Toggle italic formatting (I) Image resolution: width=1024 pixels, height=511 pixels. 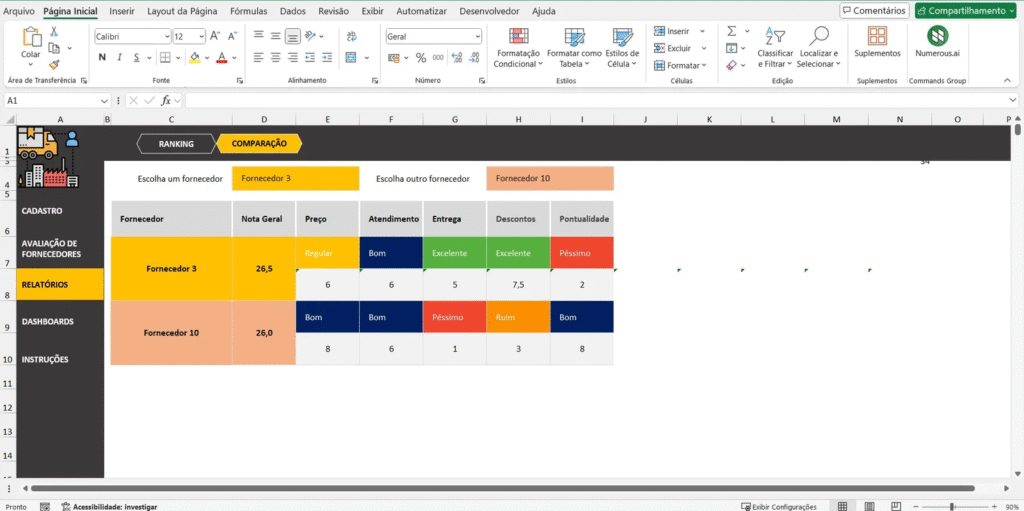point(118,58)
